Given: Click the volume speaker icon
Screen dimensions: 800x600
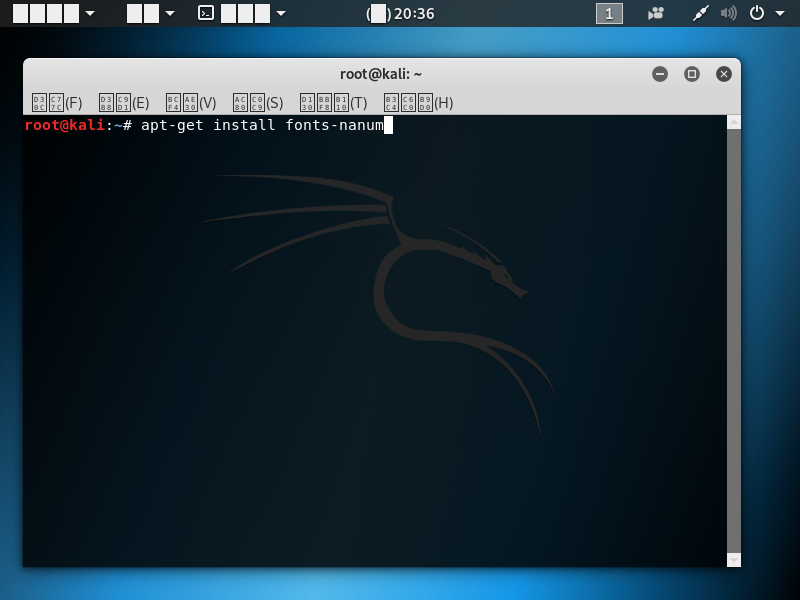Looking at the screenshot, I should (x=729, y=13).
